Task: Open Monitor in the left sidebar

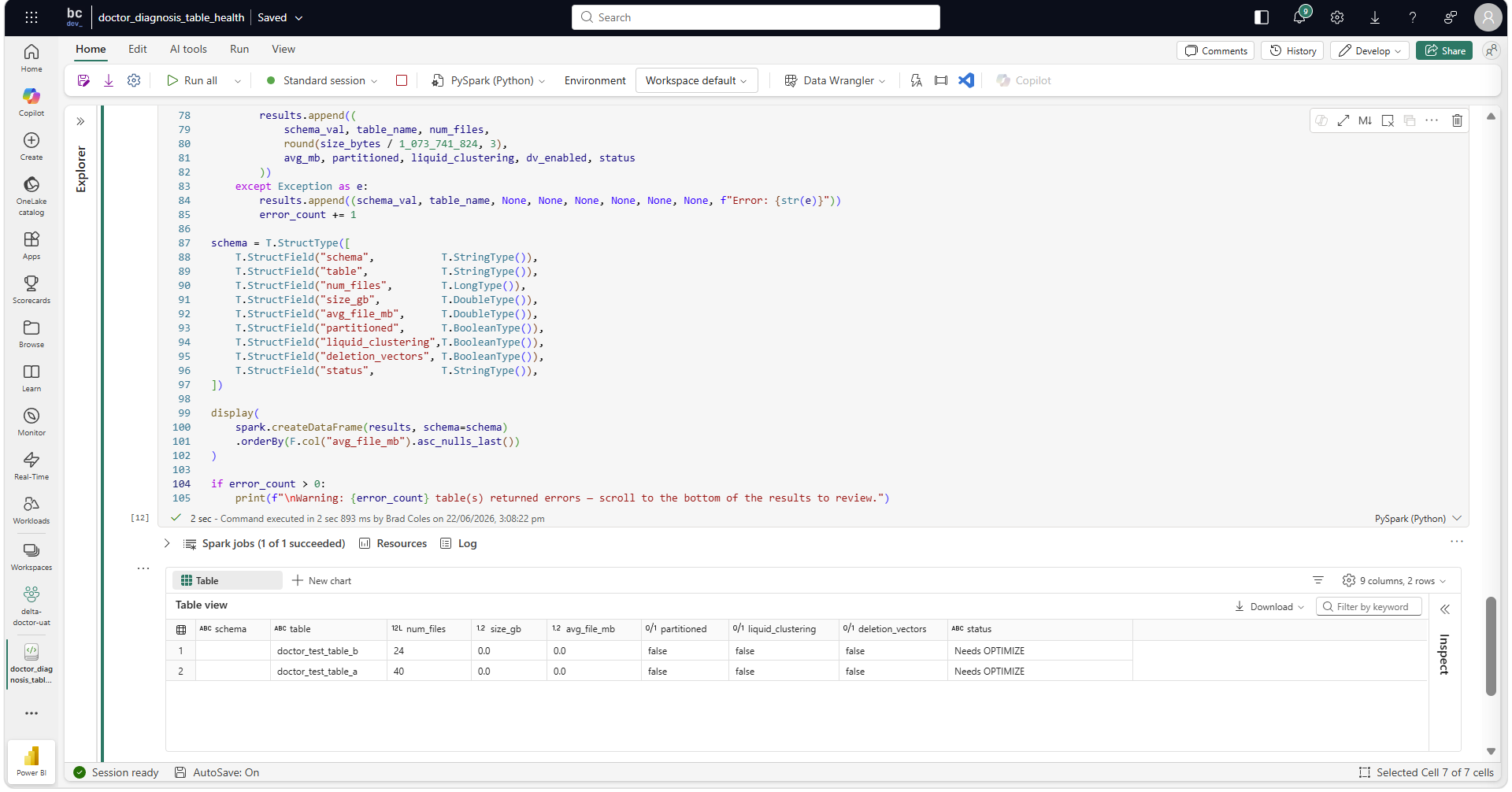Action: pyautogui.click(x=31, y=421)
